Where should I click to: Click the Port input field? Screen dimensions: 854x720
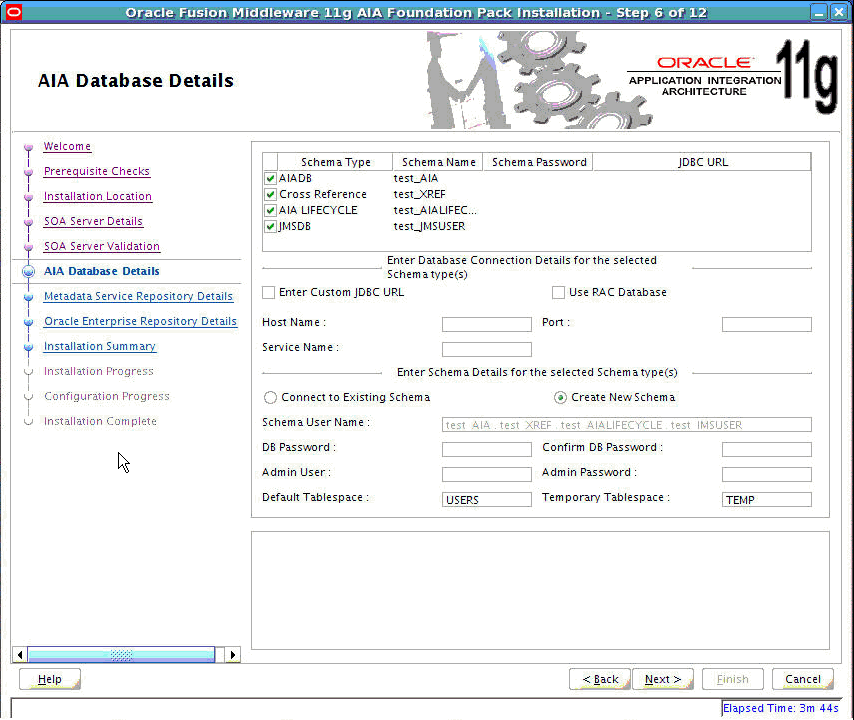(767, 325)
